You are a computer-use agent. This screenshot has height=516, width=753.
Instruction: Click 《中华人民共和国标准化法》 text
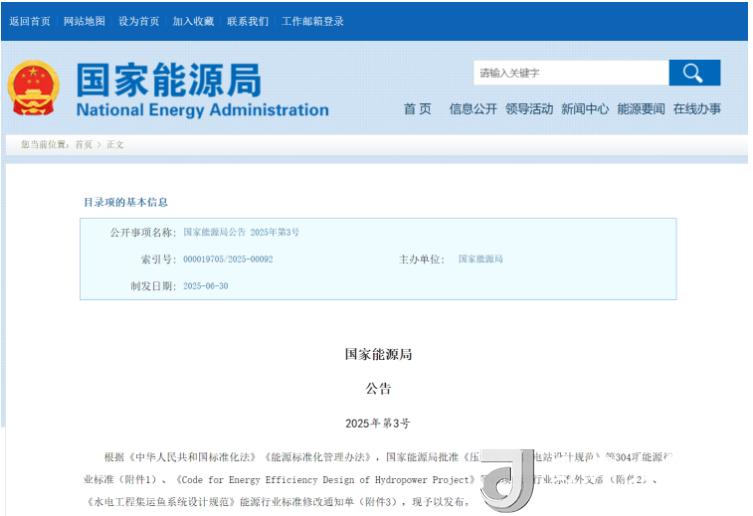tap(194, 457)
